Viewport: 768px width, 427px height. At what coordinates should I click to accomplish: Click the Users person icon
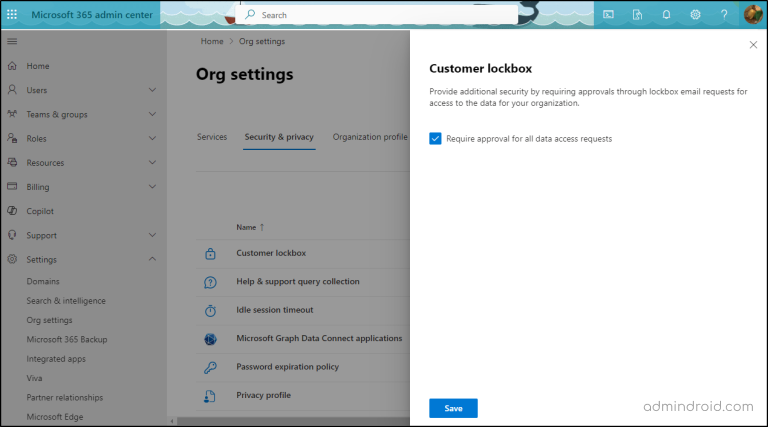[x=12, y=90]
